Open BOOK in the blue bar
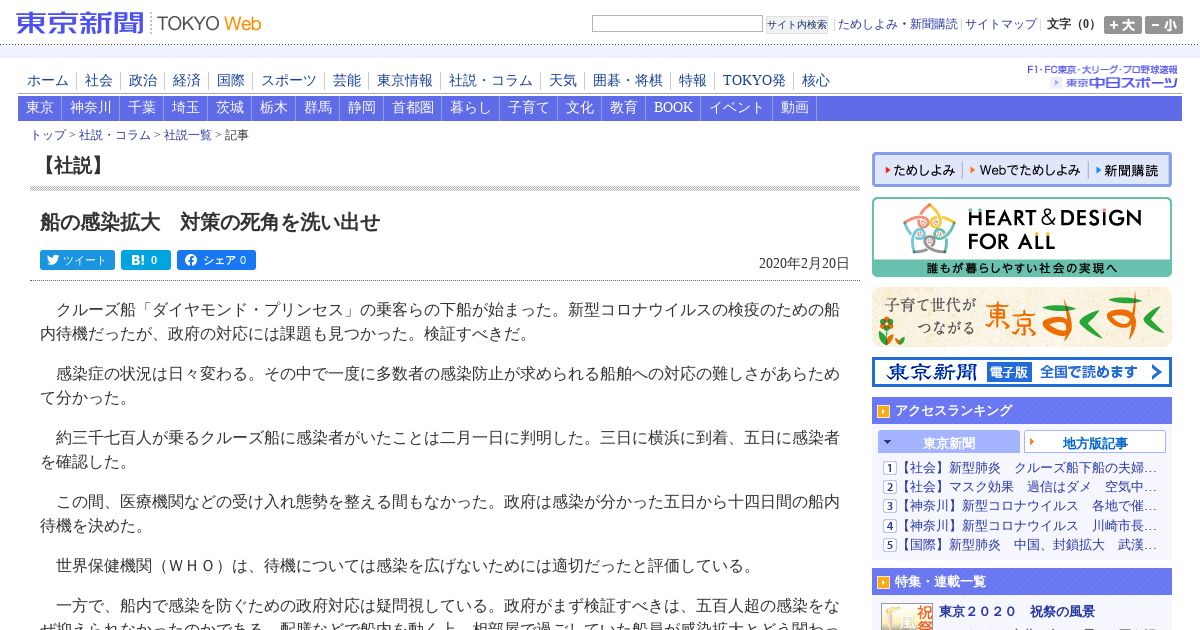Viewport: 1200px width, 630px height. [x=673, y=108]
